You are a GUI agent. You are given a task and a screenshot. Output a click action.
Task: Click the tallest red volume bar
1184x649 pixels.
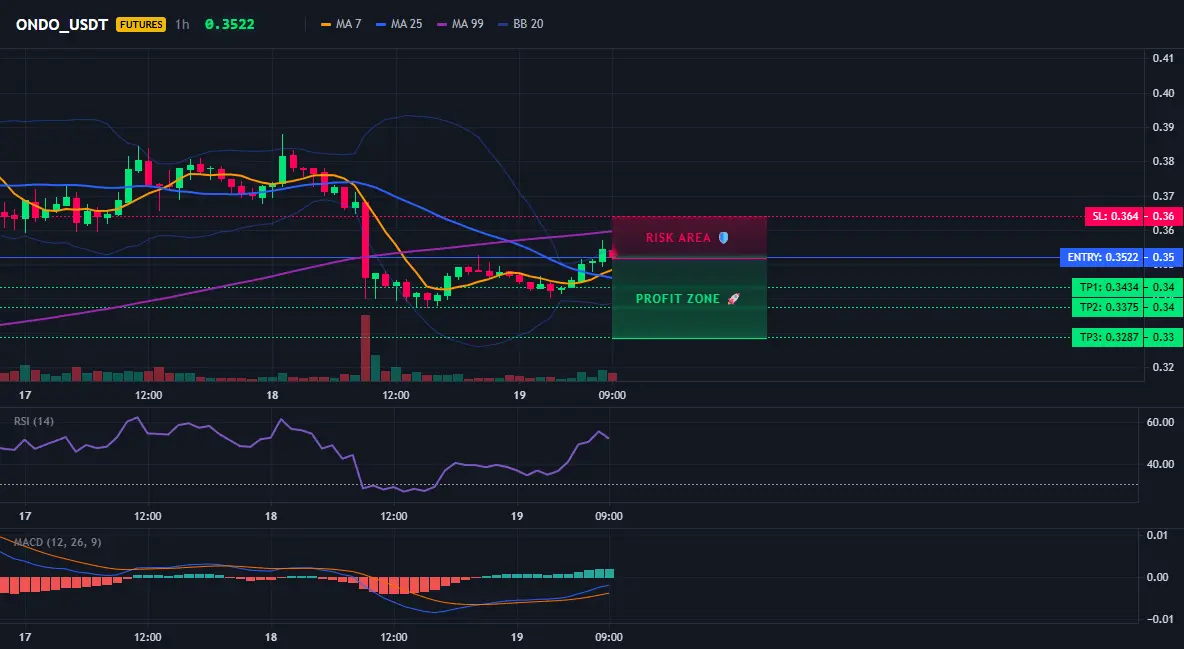click(x=365, y=348)
